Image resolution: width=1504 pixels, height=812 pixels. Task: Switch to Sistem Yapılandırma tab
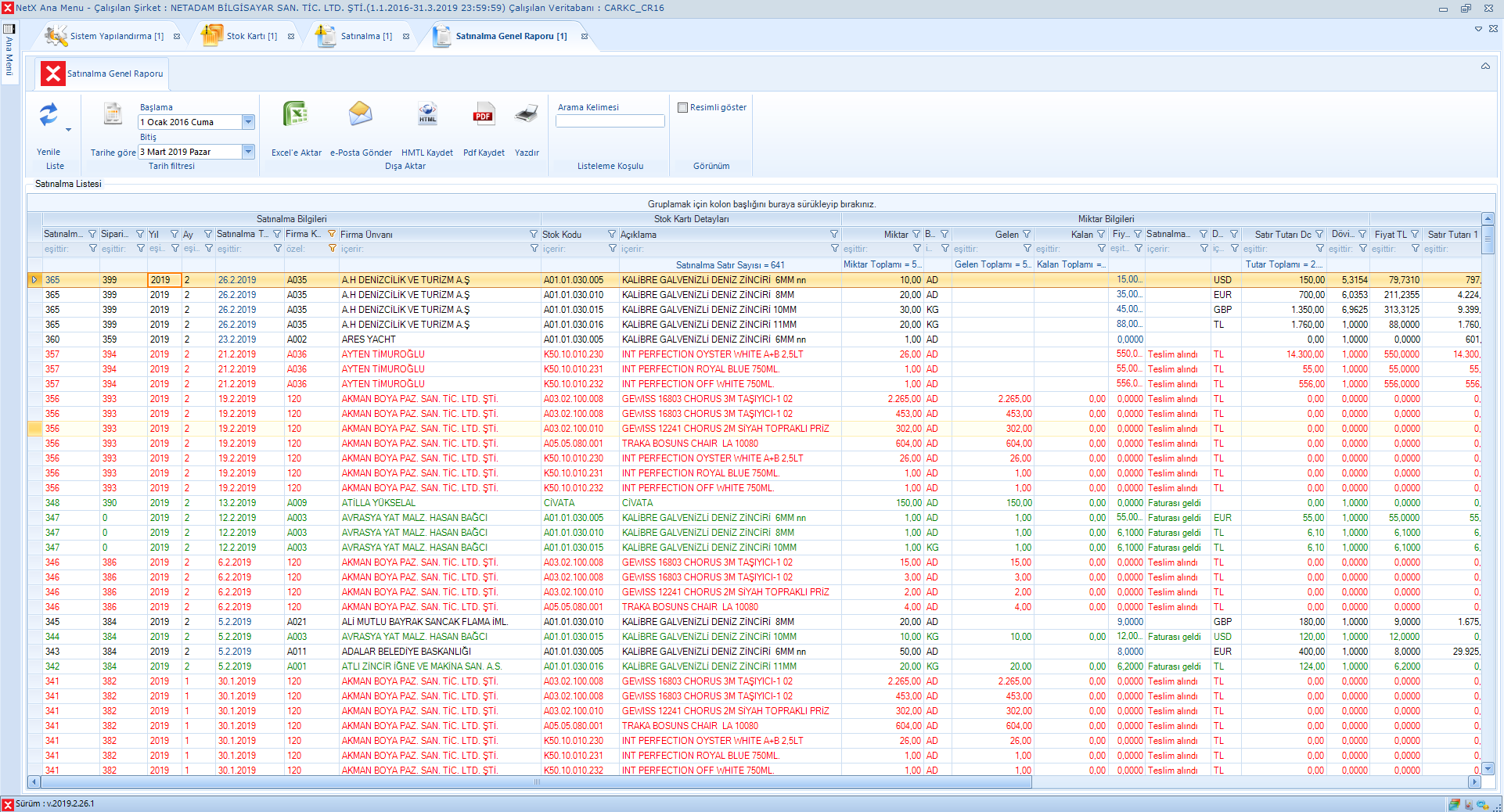coord(116,36)
